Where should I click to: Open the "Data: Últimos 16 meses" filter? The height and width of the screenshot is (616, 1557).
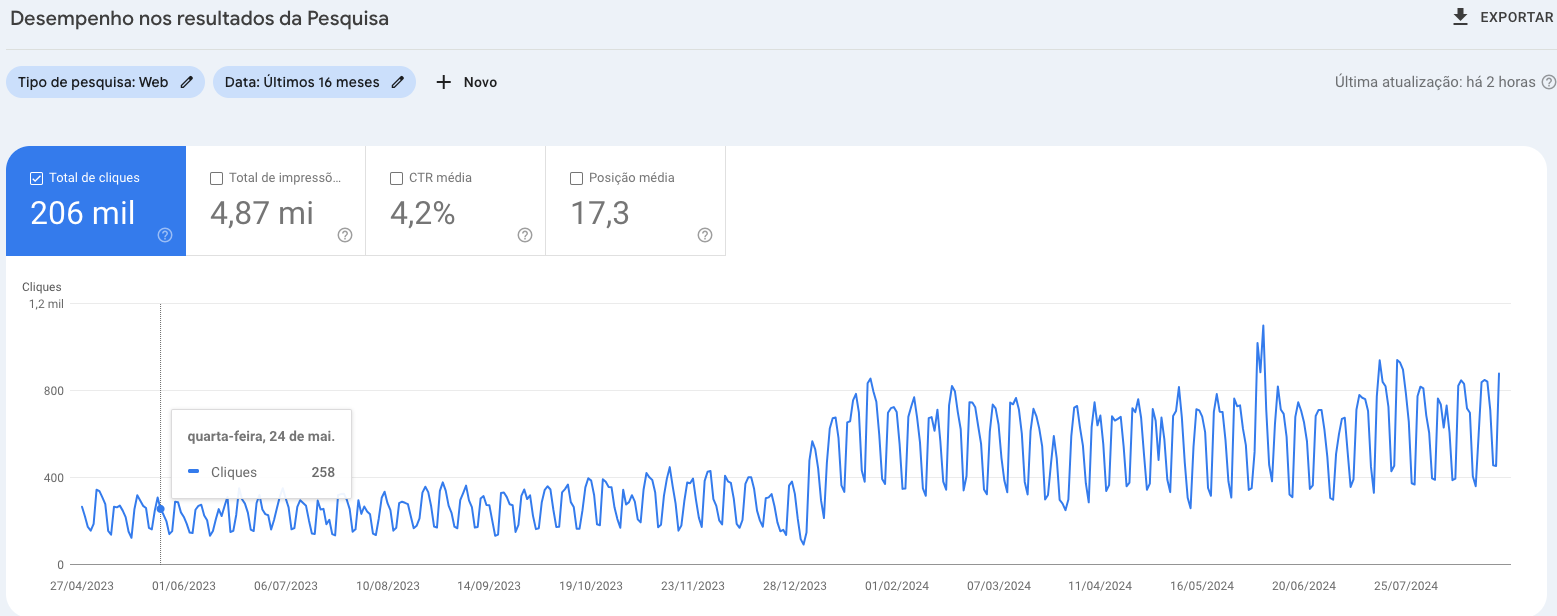(302, 83)
